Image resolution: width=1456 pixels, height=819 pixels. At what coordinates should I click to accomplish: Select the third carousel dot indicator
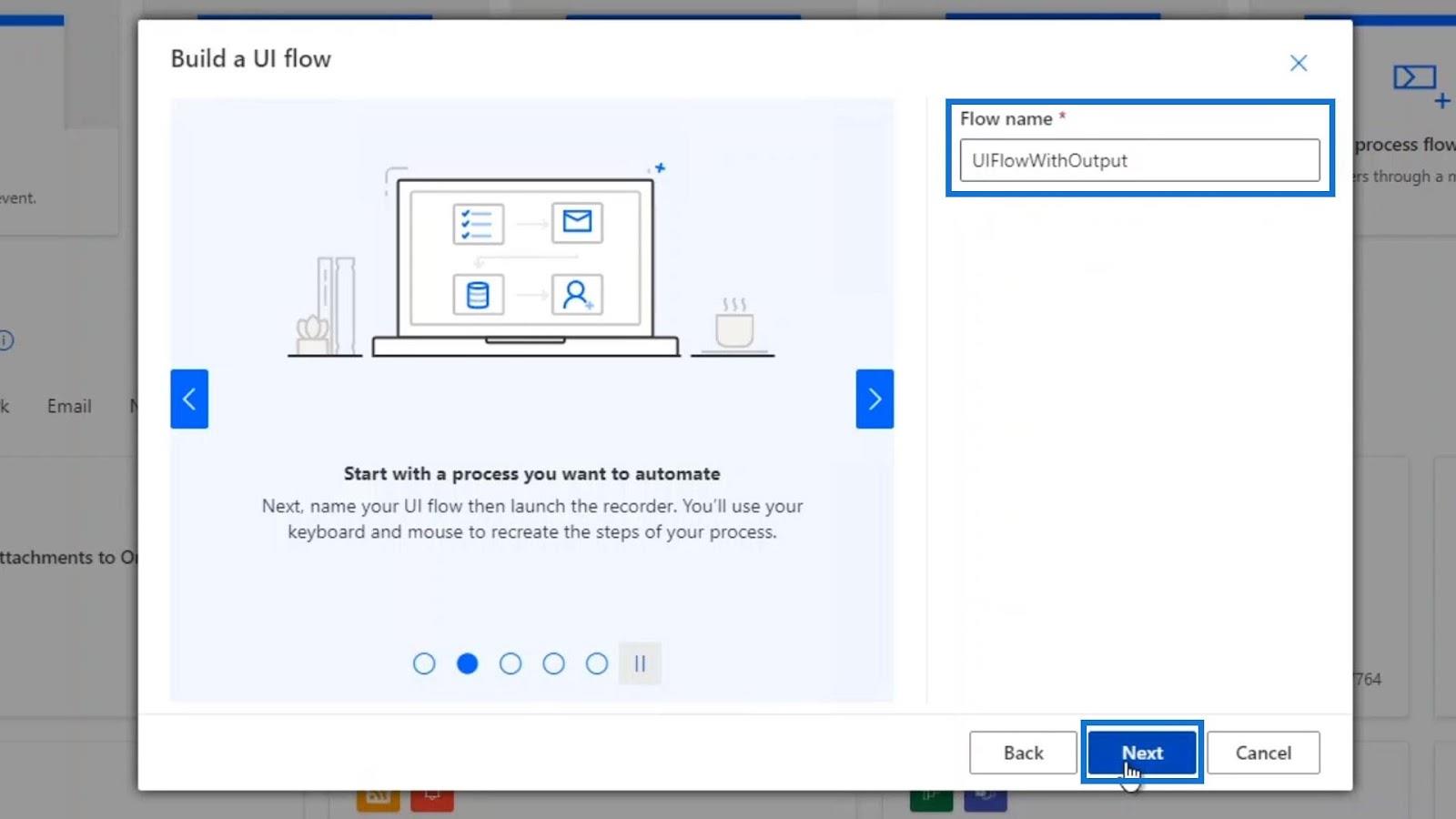click(511, 663)
